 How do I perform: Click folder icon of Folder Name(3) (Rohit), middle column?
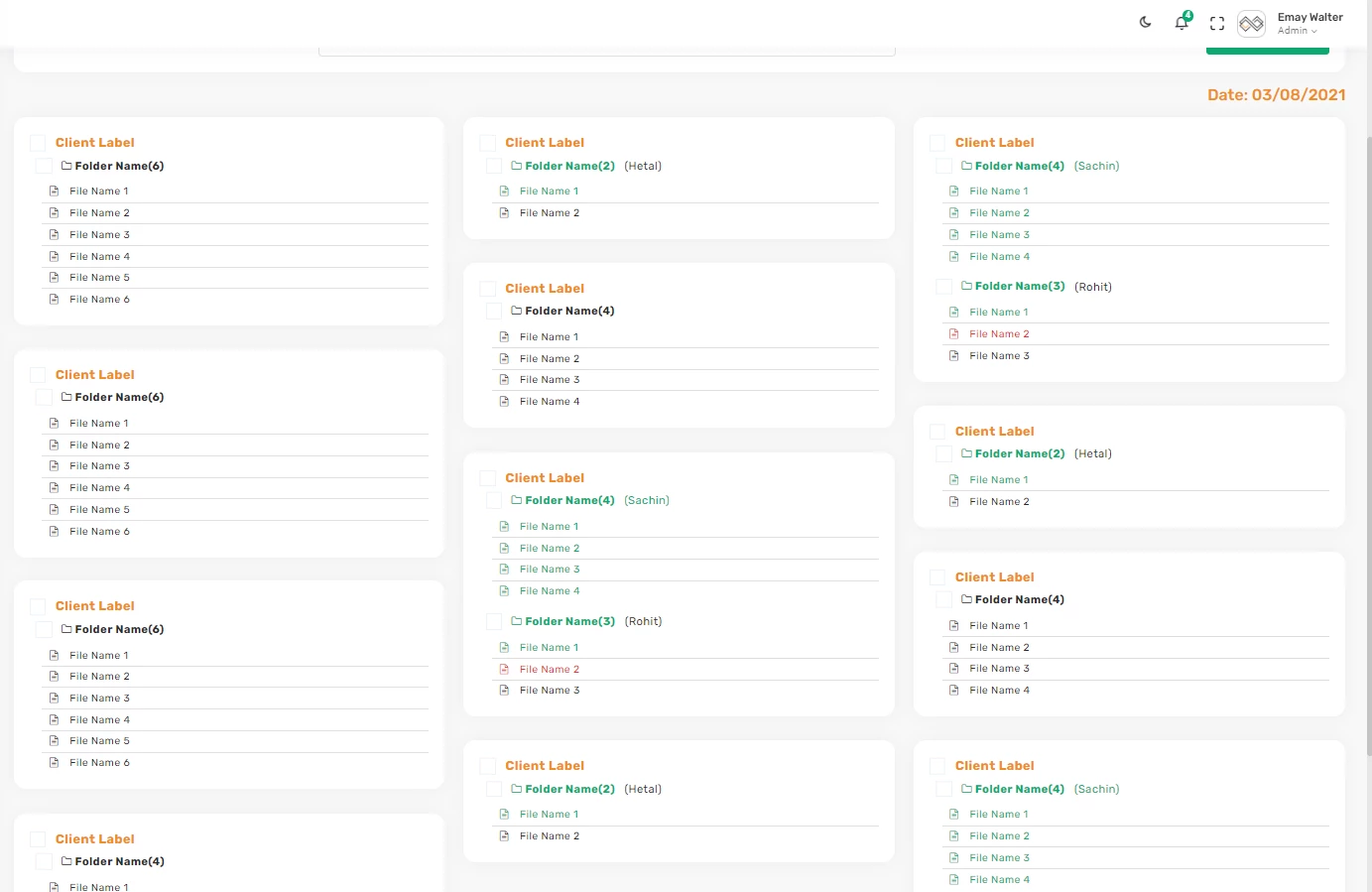pyautogui.click(x=516, y=621)
